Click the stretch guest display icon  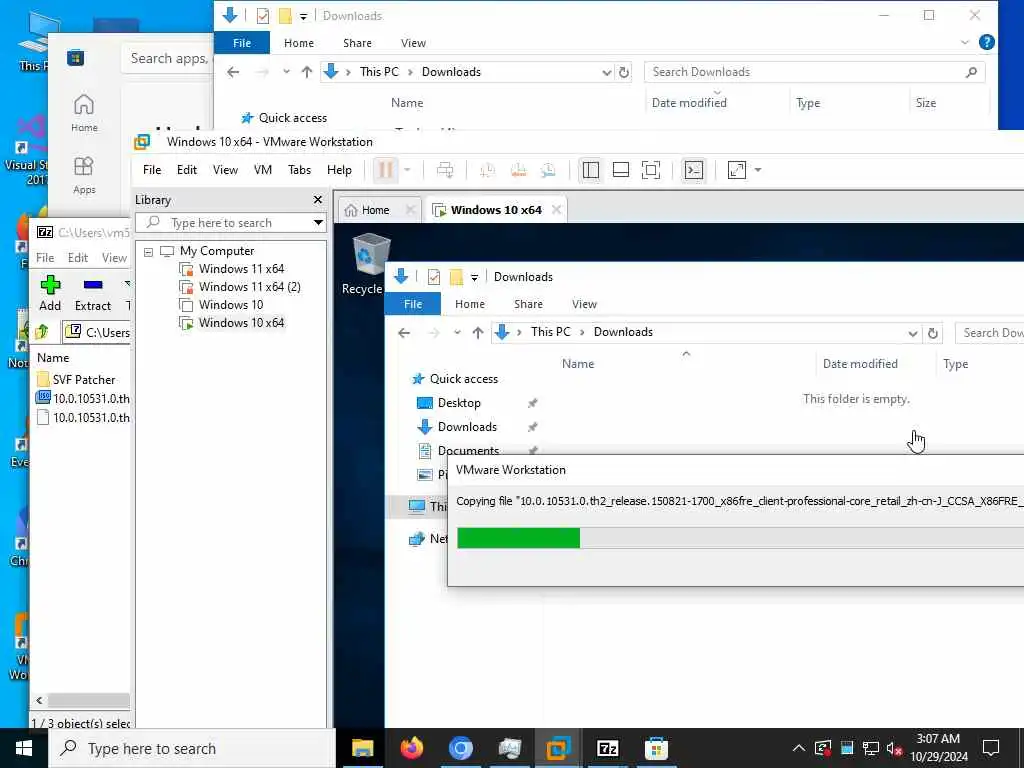[x=737, y=170]
